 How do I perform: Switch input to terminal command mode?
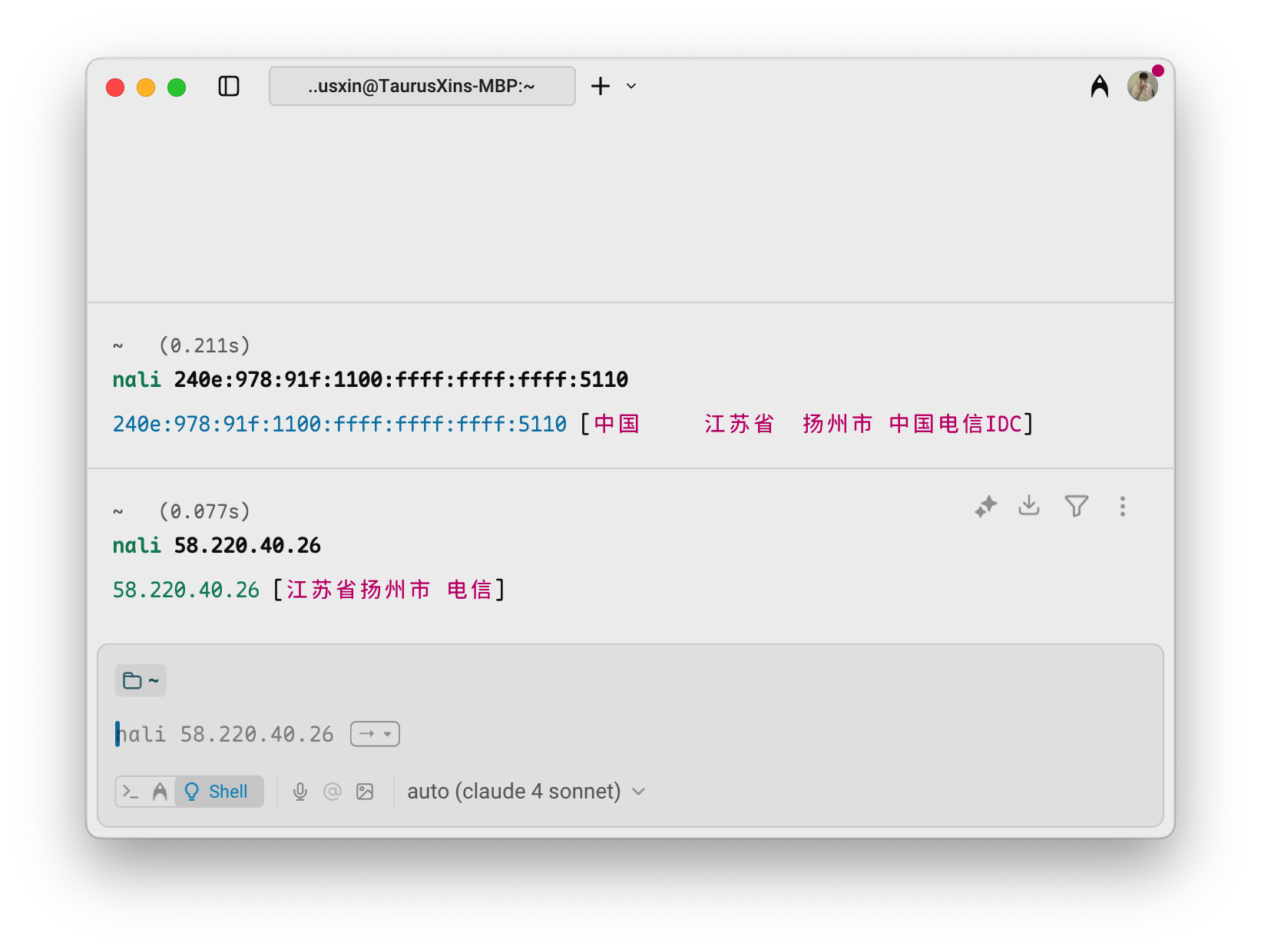(131, 792)
